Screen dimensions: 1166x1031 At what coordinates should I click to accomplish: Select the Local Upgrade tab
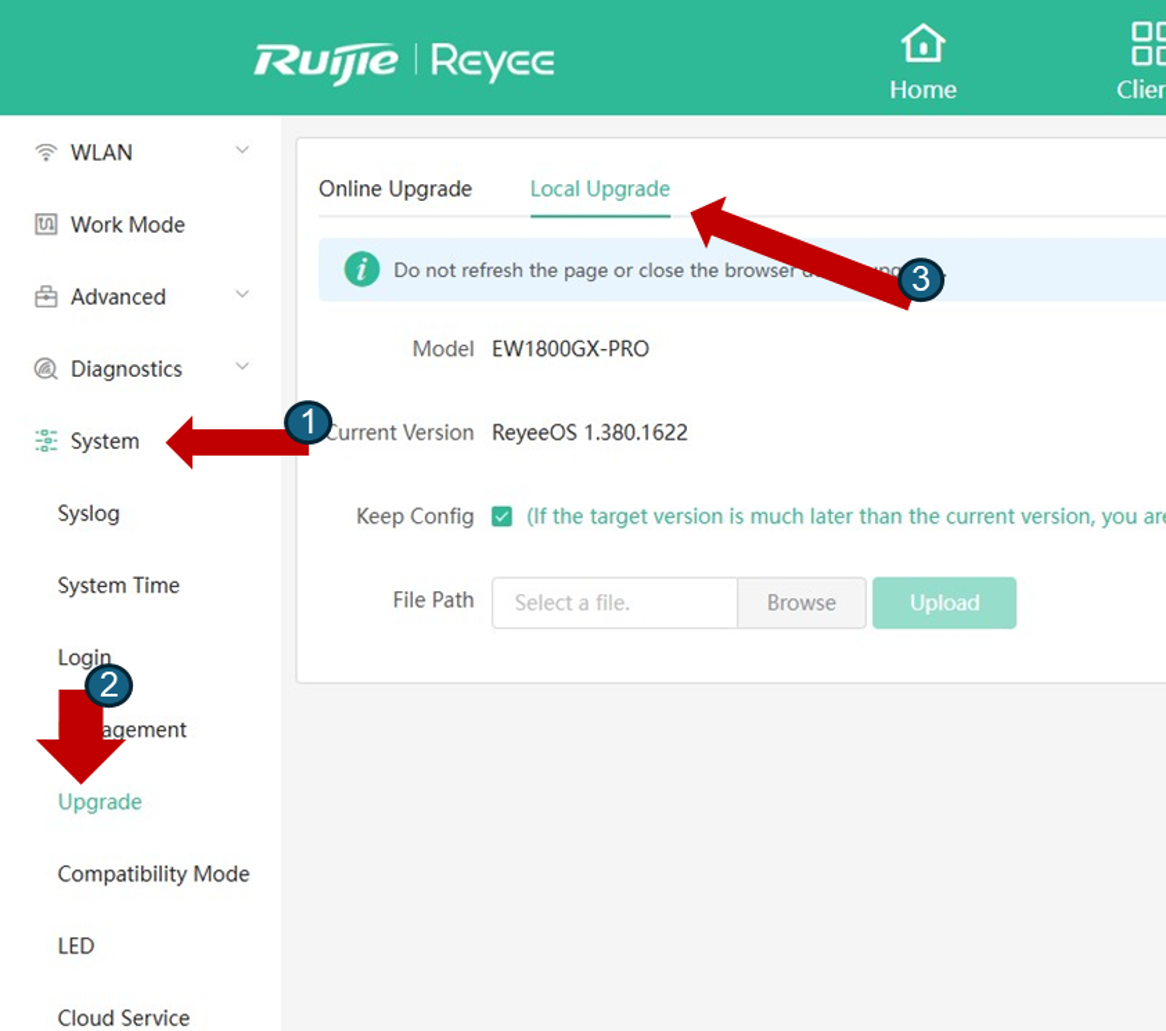pos(600,189)
